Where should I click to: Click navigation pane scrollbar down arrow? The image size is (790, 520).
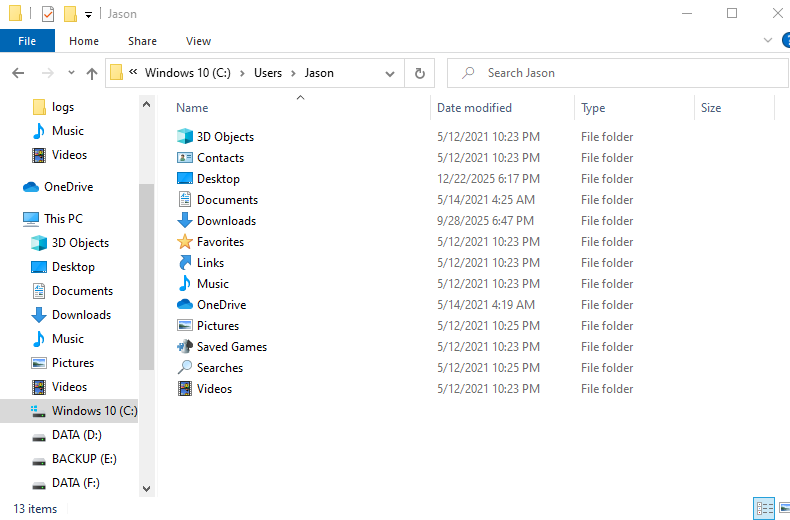coord(147,488)
